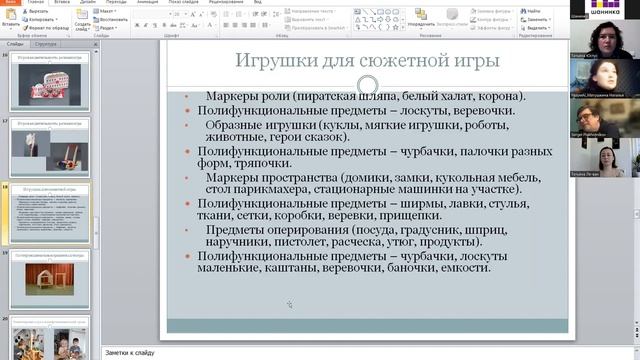Viewport: 640px width, 360px height.
Task: Center the paragraph text
Action: [x=235, y=25]
